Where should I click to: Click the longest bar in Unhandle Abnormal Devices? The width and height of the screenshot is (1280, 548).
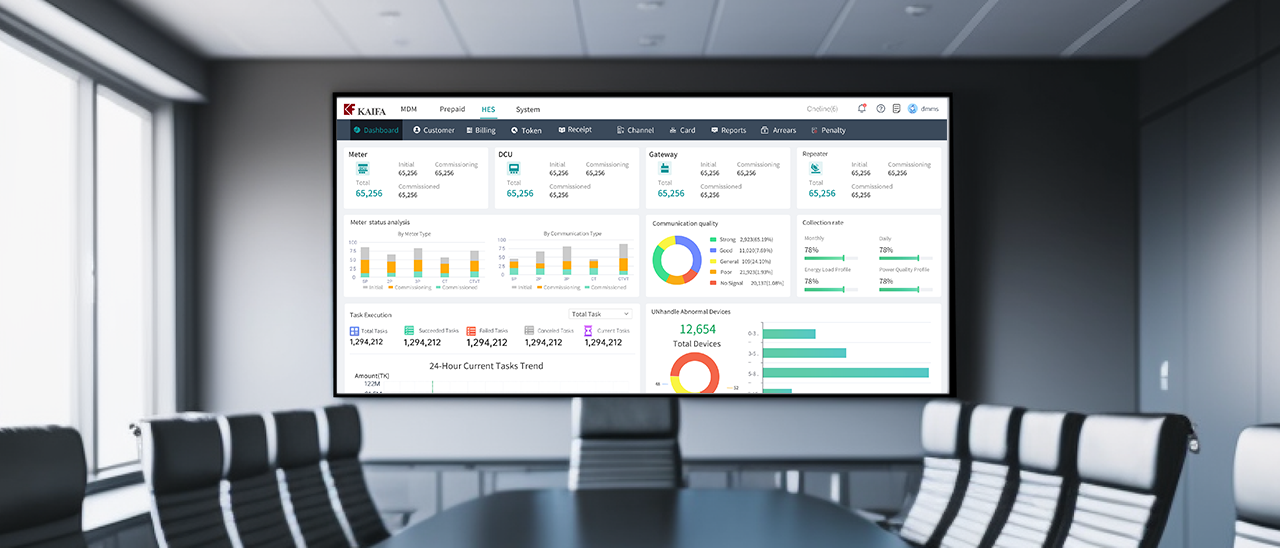pos(845,373)
